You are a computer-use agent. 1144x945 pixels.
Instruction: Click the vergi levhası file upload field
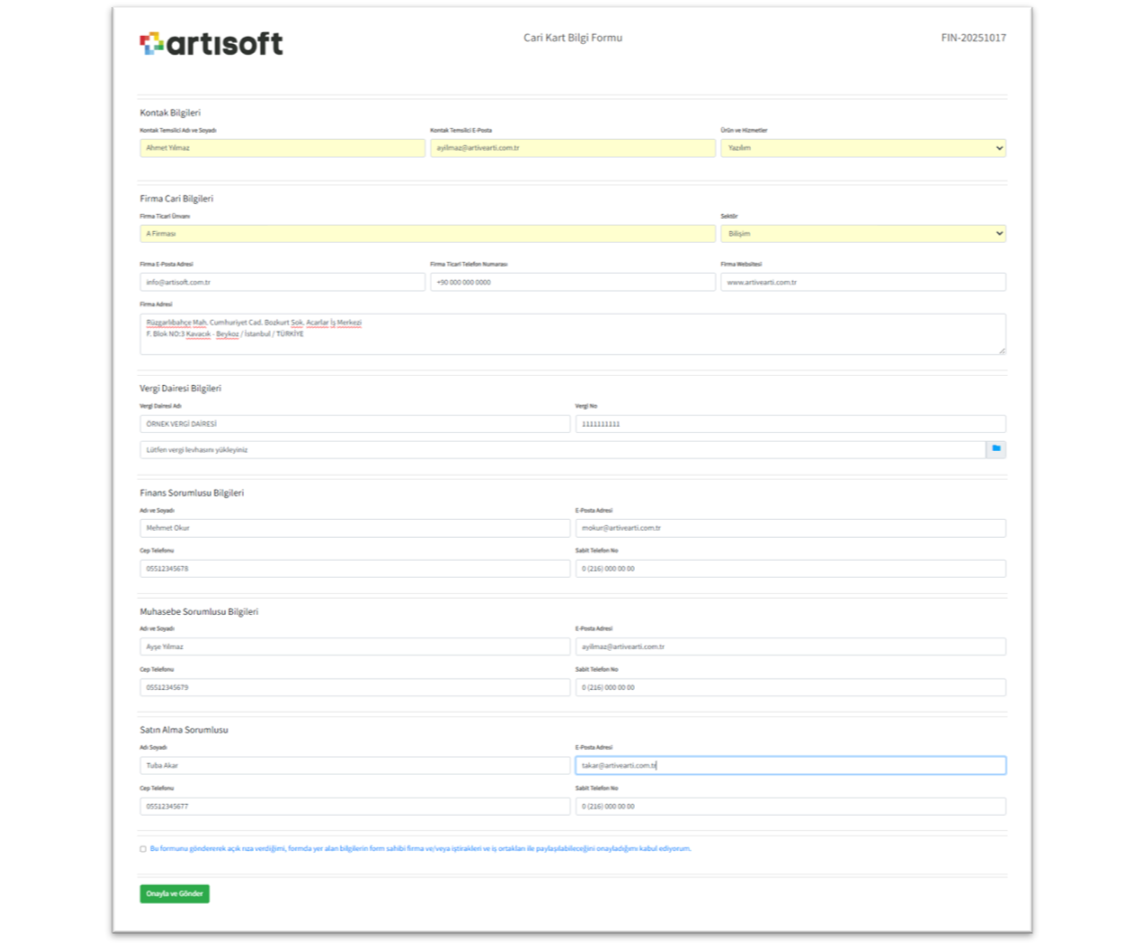[x=562, y=450]
